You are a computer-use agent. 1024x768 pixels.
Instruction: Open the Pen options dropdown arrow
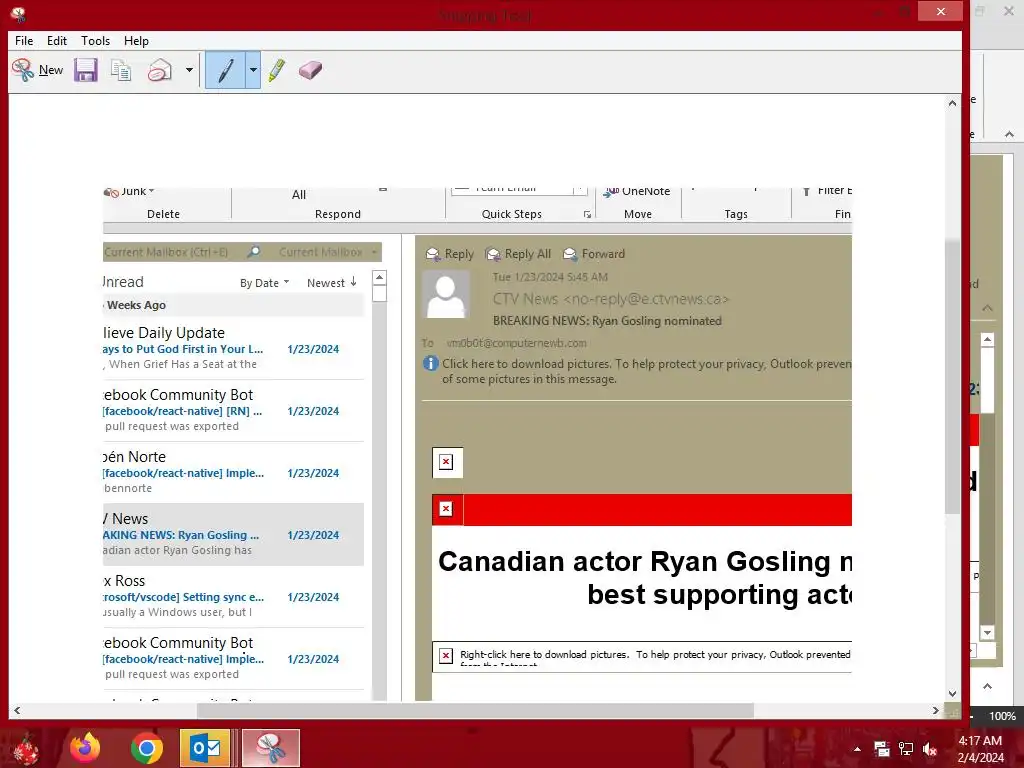tap(253, 70)
